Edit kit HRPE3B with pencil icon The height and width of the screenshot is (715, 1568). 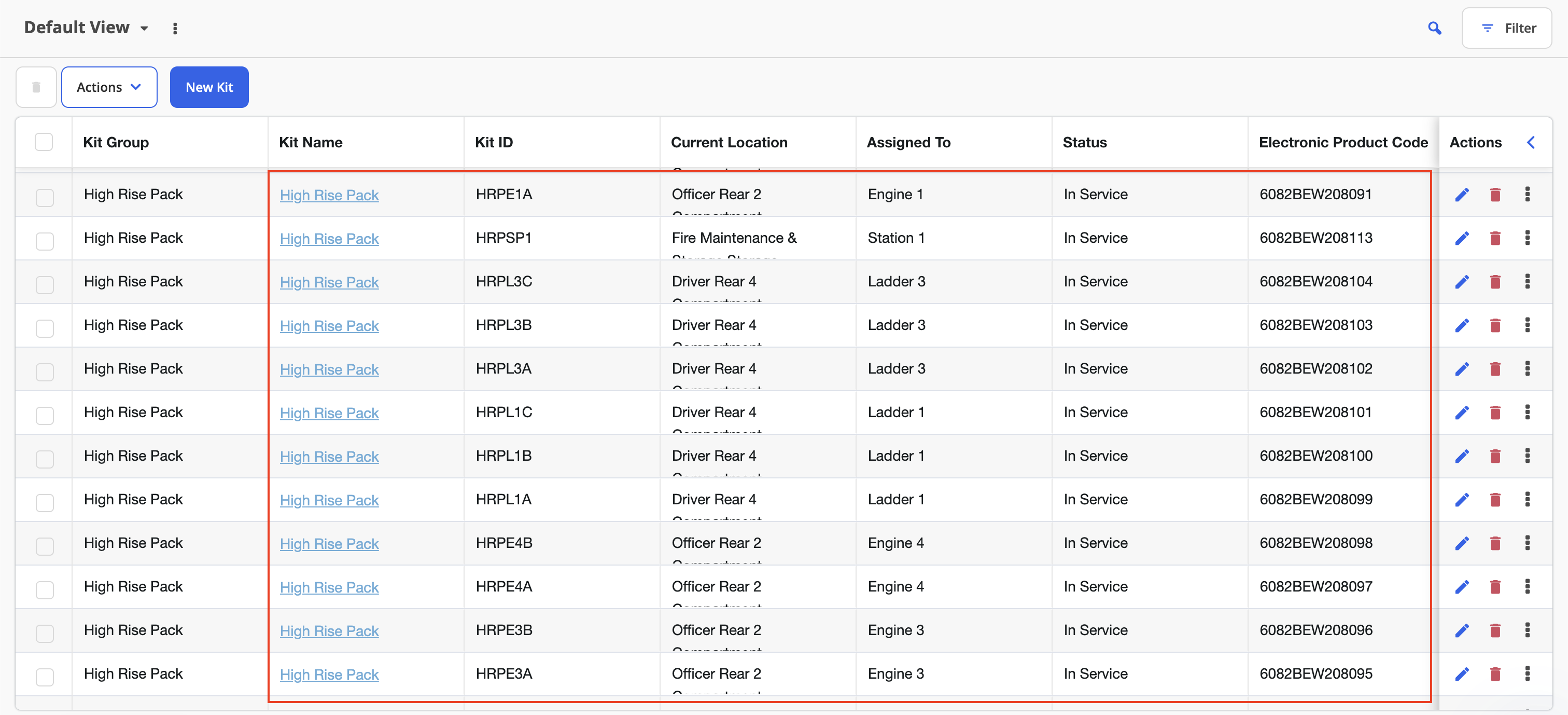1462,630
